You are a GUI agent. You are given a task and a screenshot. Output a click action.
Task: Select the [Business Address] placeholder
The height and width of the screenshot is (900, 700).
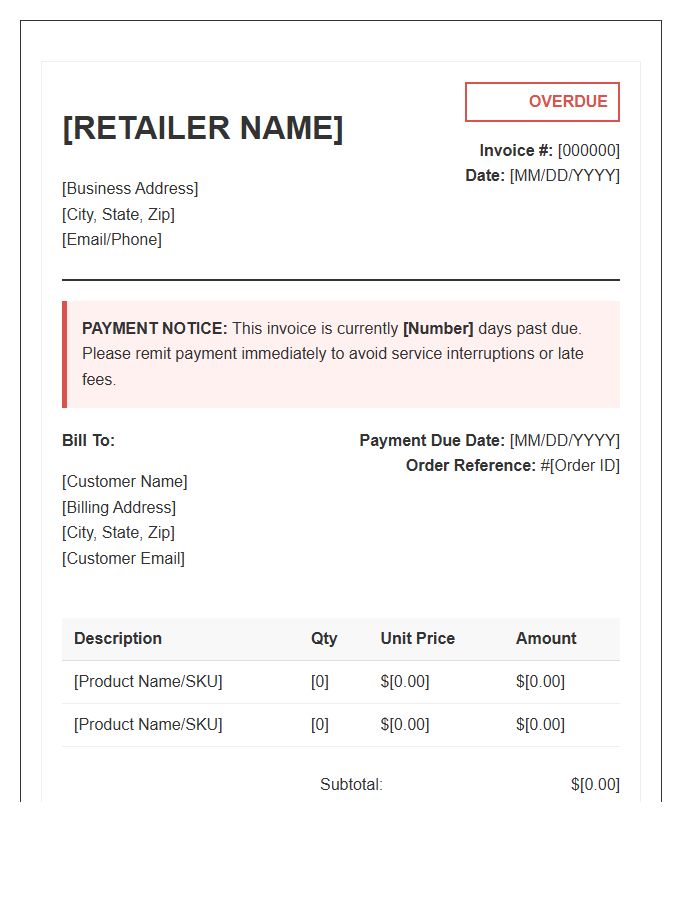130,188
